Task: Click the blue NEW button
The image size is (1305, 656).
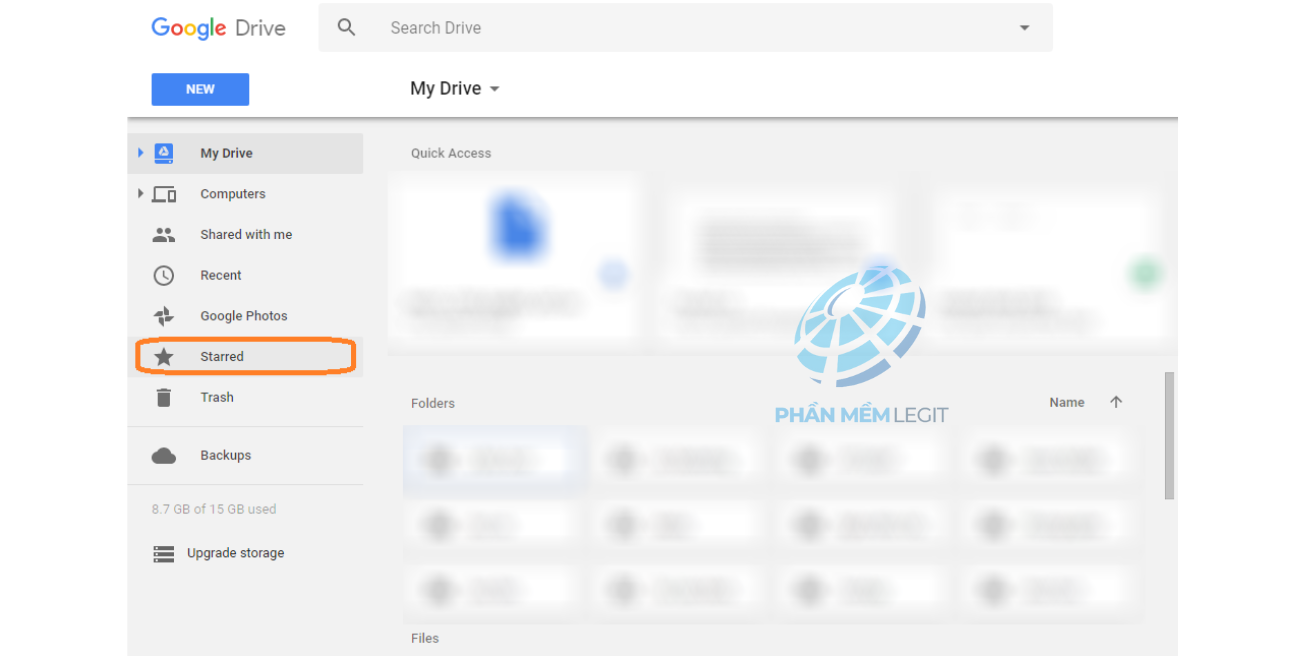Action: 200,89
